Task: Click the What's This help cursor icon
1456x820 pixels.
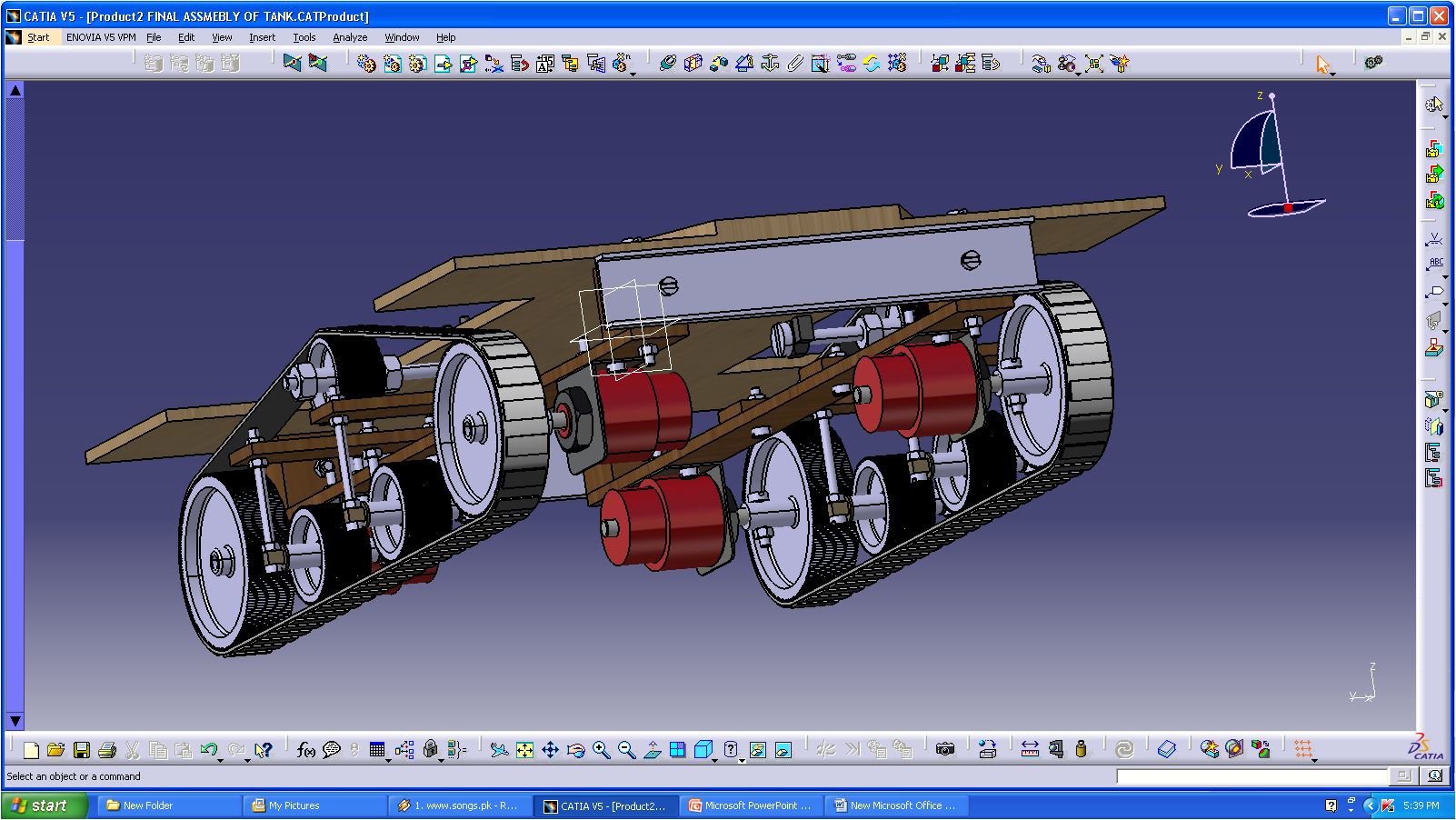Action: tap(264, 750)
